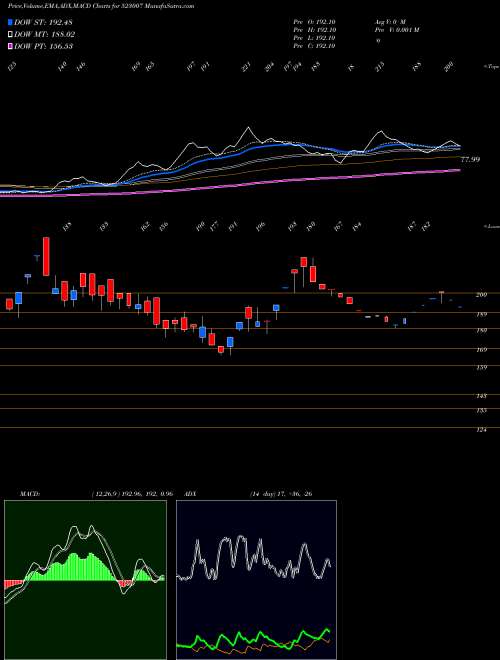Click the 159 price level label

point(482,367)
